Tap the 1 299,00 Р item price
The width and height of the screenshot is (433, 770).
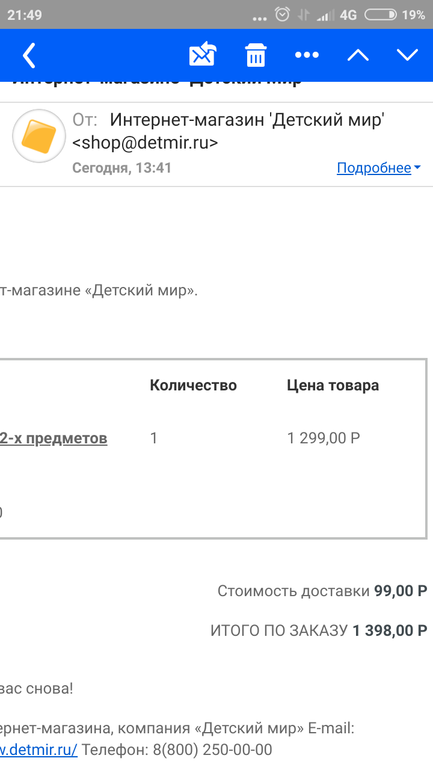pyautogui.click(x=324, y=438)
